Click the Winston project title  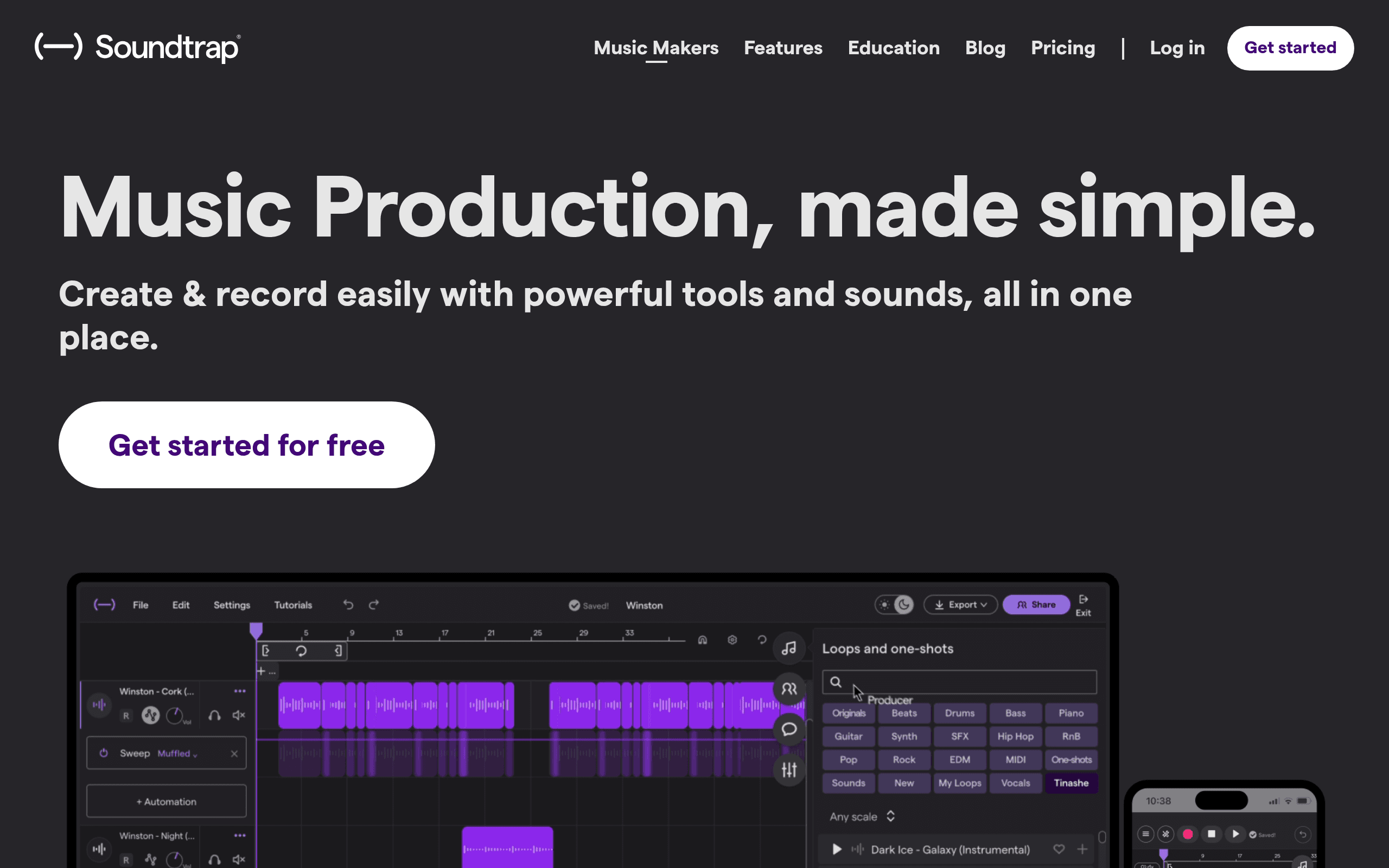coord(644,605)
